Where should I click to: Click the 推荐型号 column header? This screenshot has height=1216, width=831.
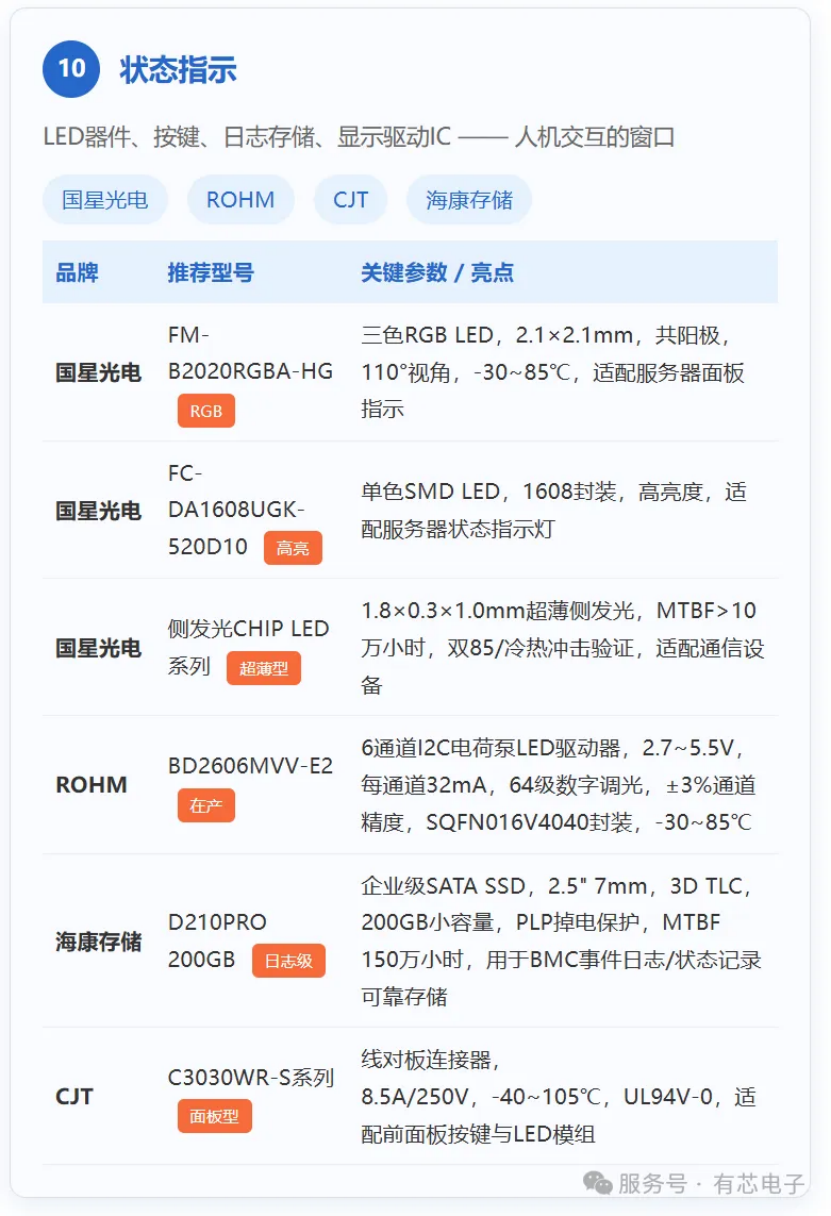point(210,272)
